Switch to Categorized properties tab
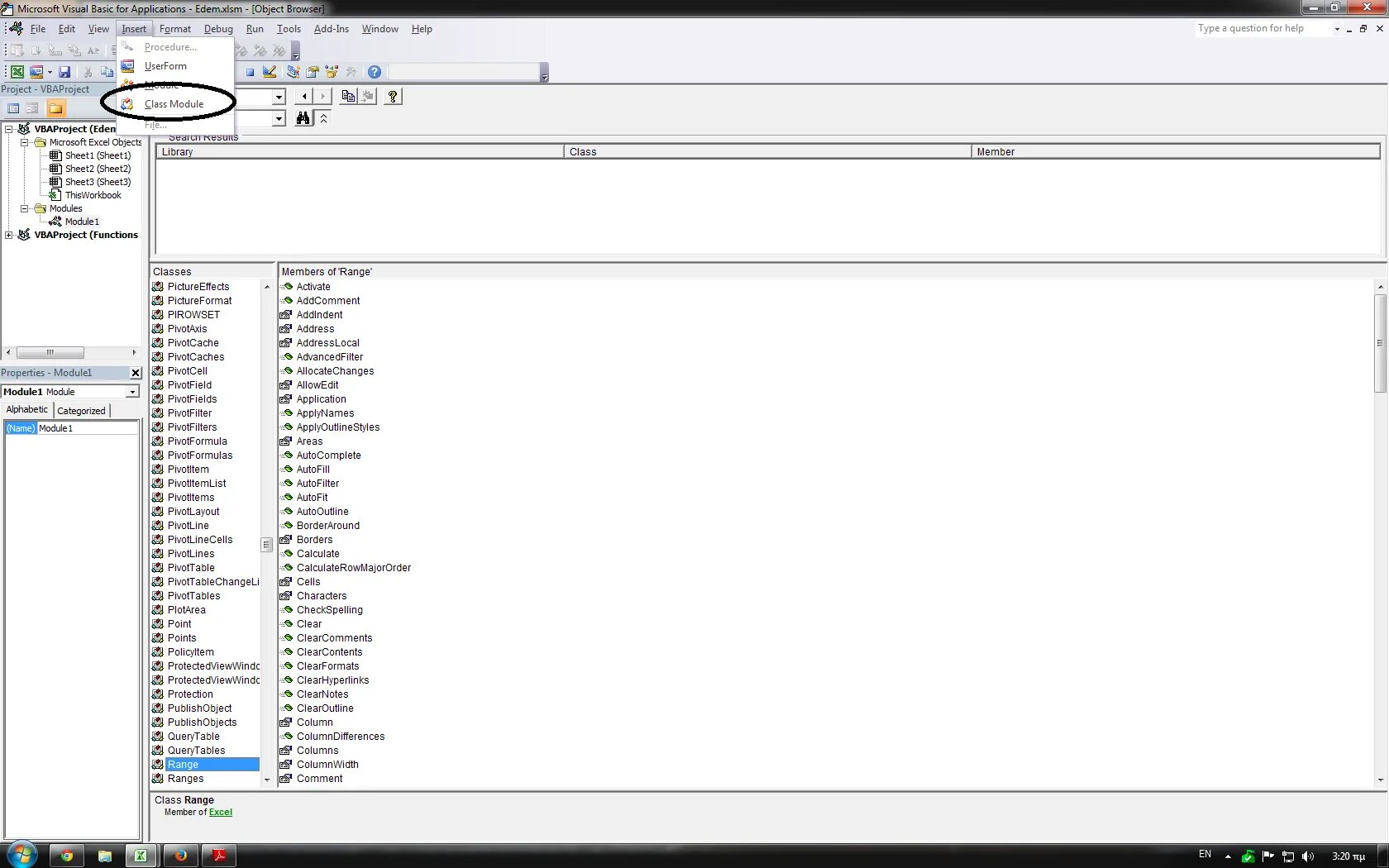This screenshot has width=1389, height=868. (81, 411)
